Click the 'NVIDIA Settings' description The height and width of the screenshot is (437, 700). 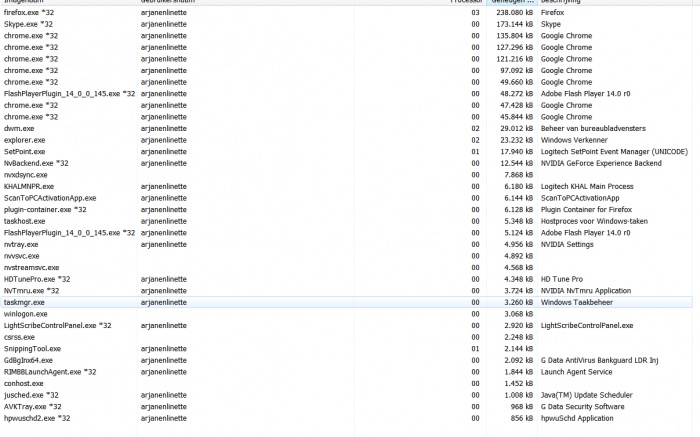pos(567,245)
